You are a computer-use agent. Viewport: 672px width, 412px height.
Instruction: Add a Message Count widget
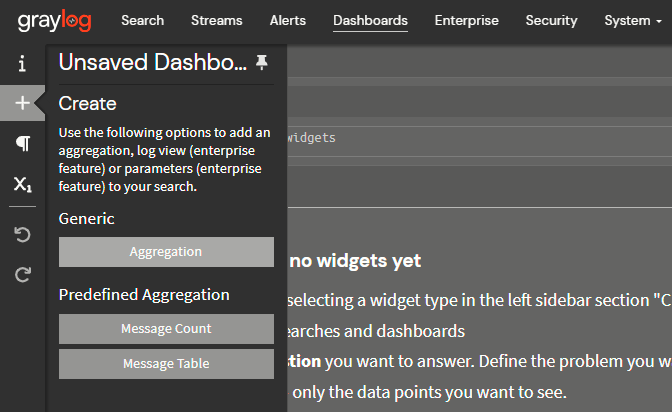166,329
